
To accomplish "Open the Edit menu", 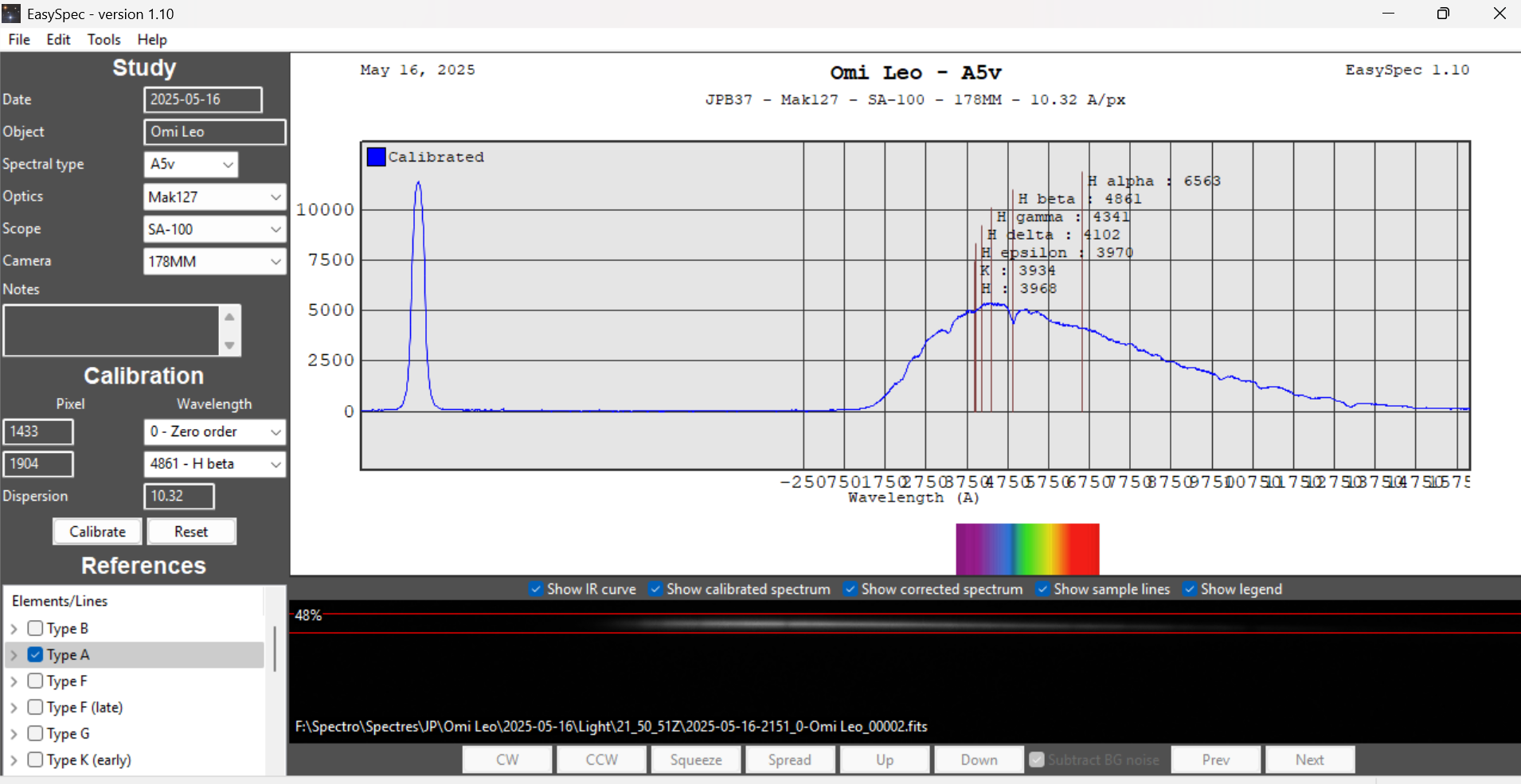I will 58,40.
